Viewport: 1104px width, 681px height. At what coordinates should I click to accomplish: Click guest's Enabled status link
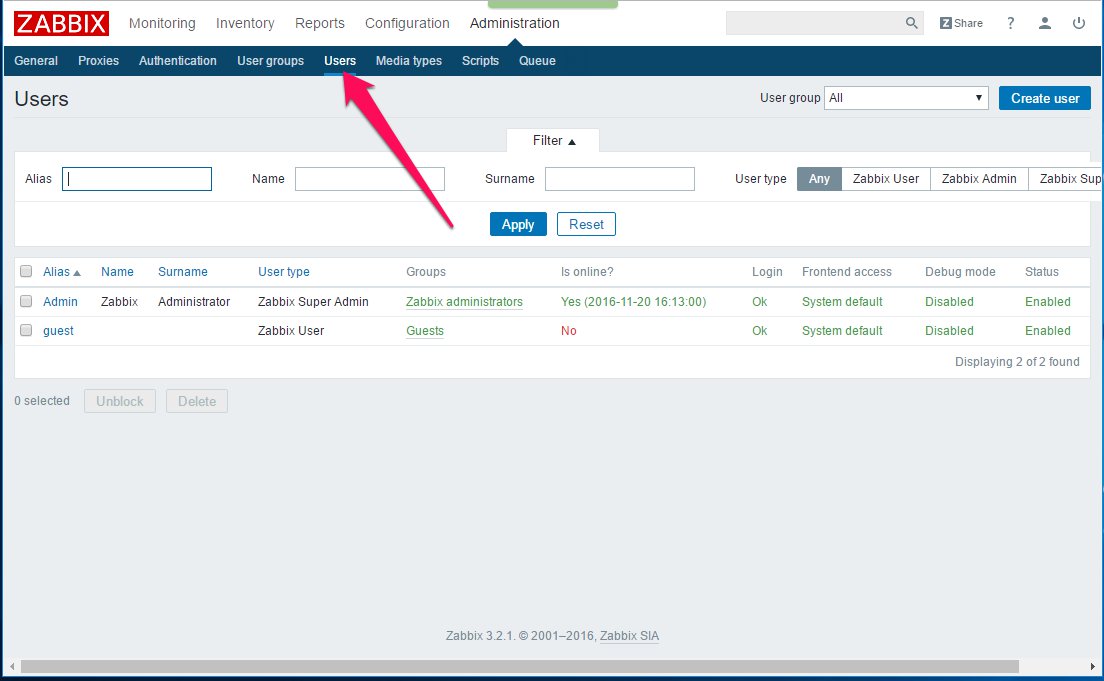click(1048, 330)
